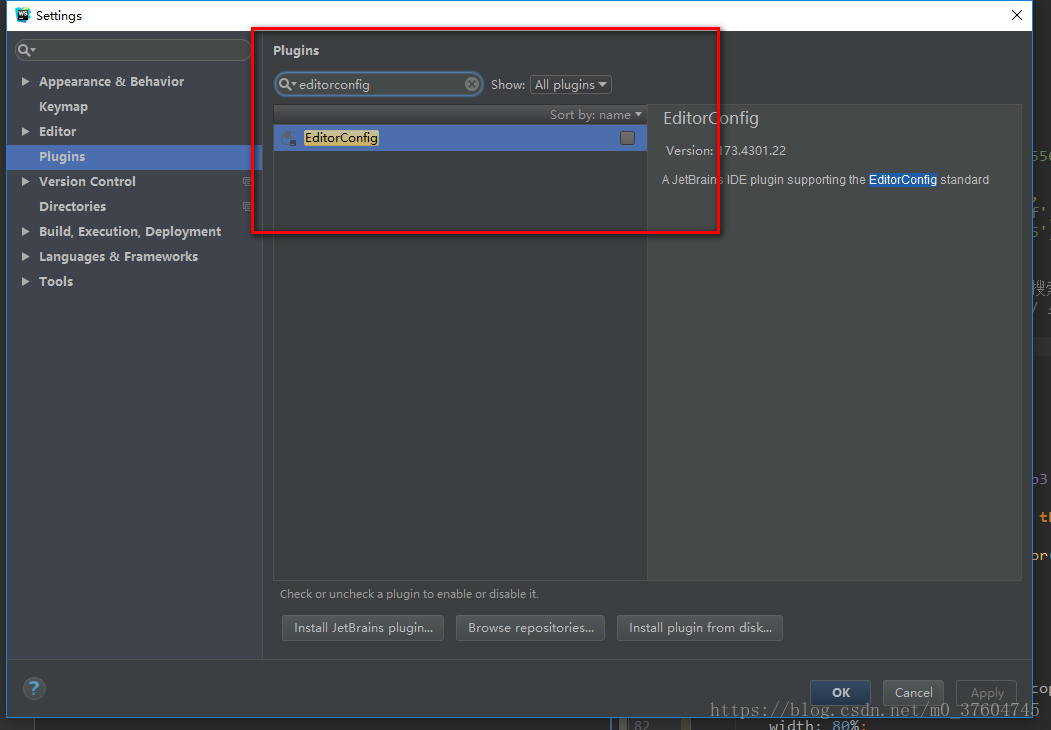
Task: Open the Sort by name dropdown
Action: coord(595,115)
